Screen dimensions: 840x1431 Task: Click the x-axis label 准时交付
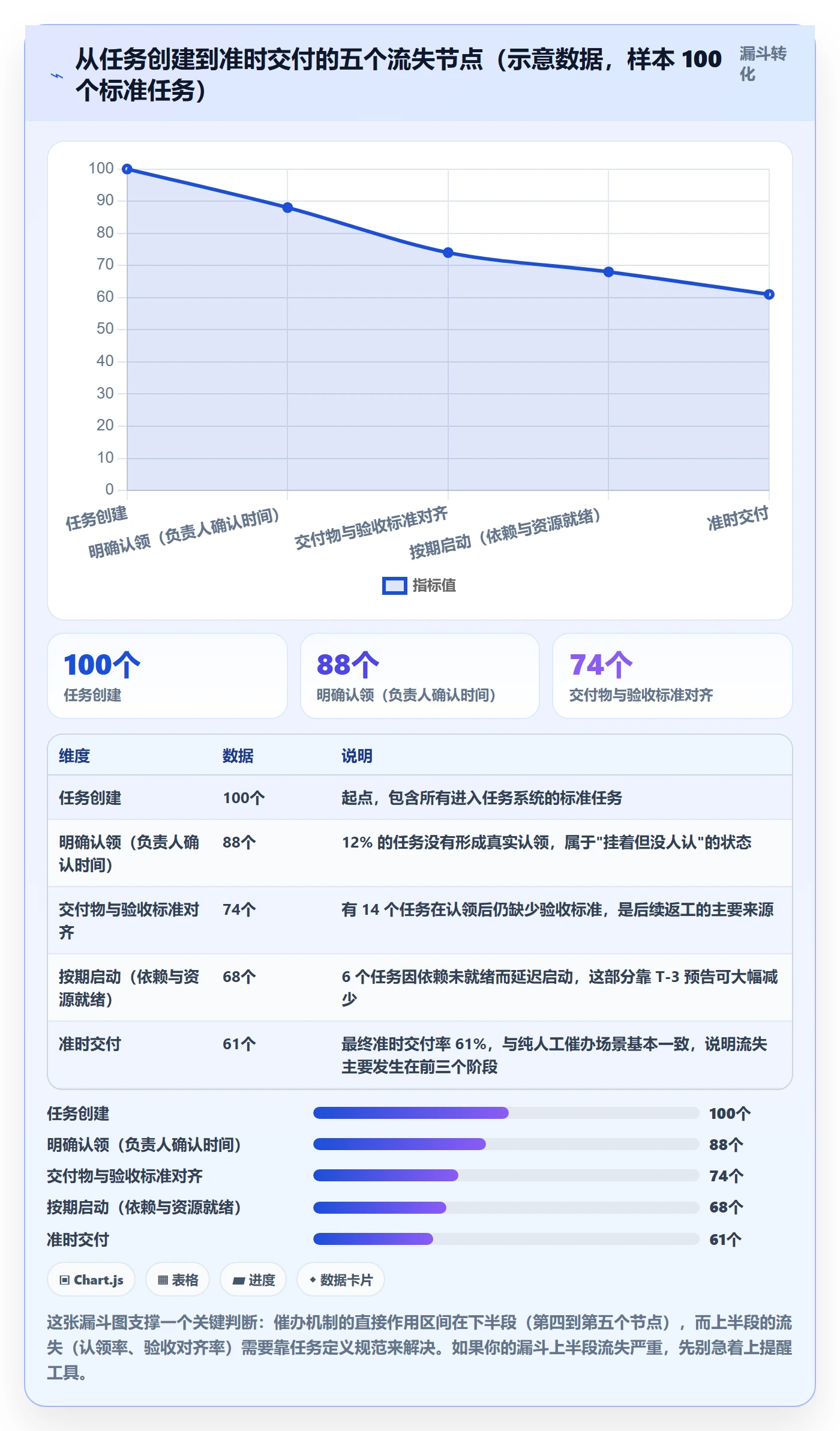pyautogui.click(x=738, y=518)
